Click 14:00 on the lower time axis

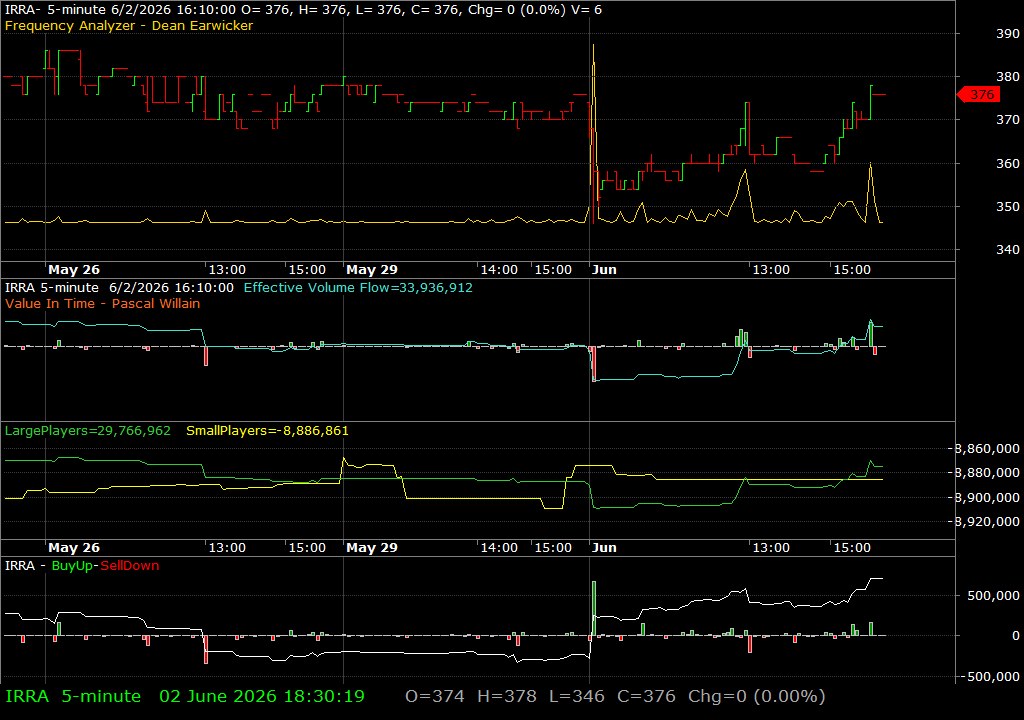[499, 548]
